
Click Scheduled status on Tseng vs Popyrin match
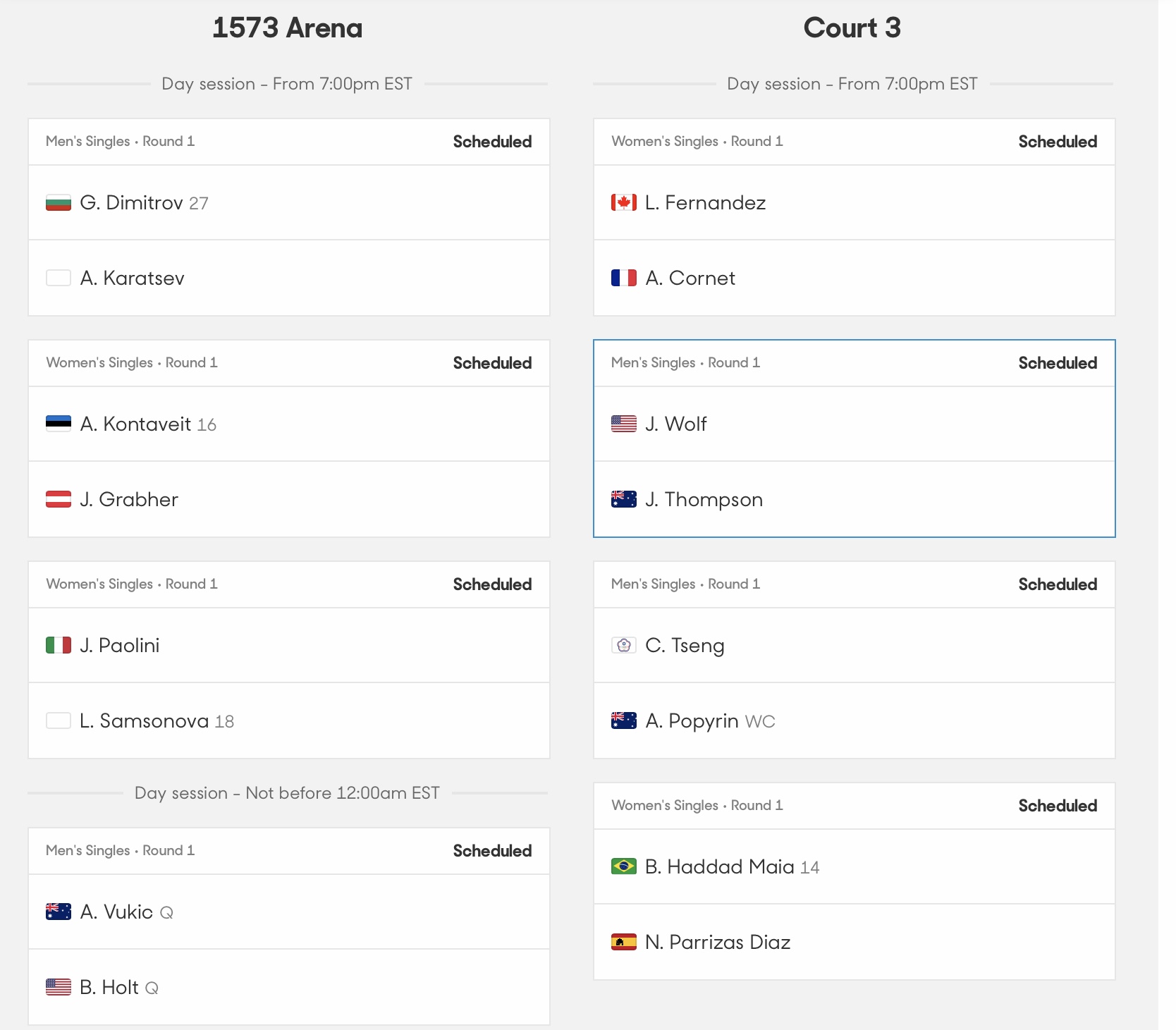1058,584
